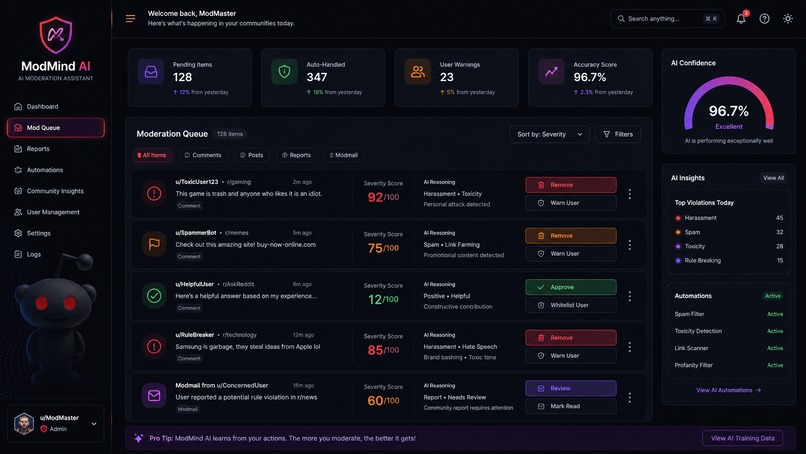Click the alert icon beside u/ToxicUser123

click(x=154, y=193)
